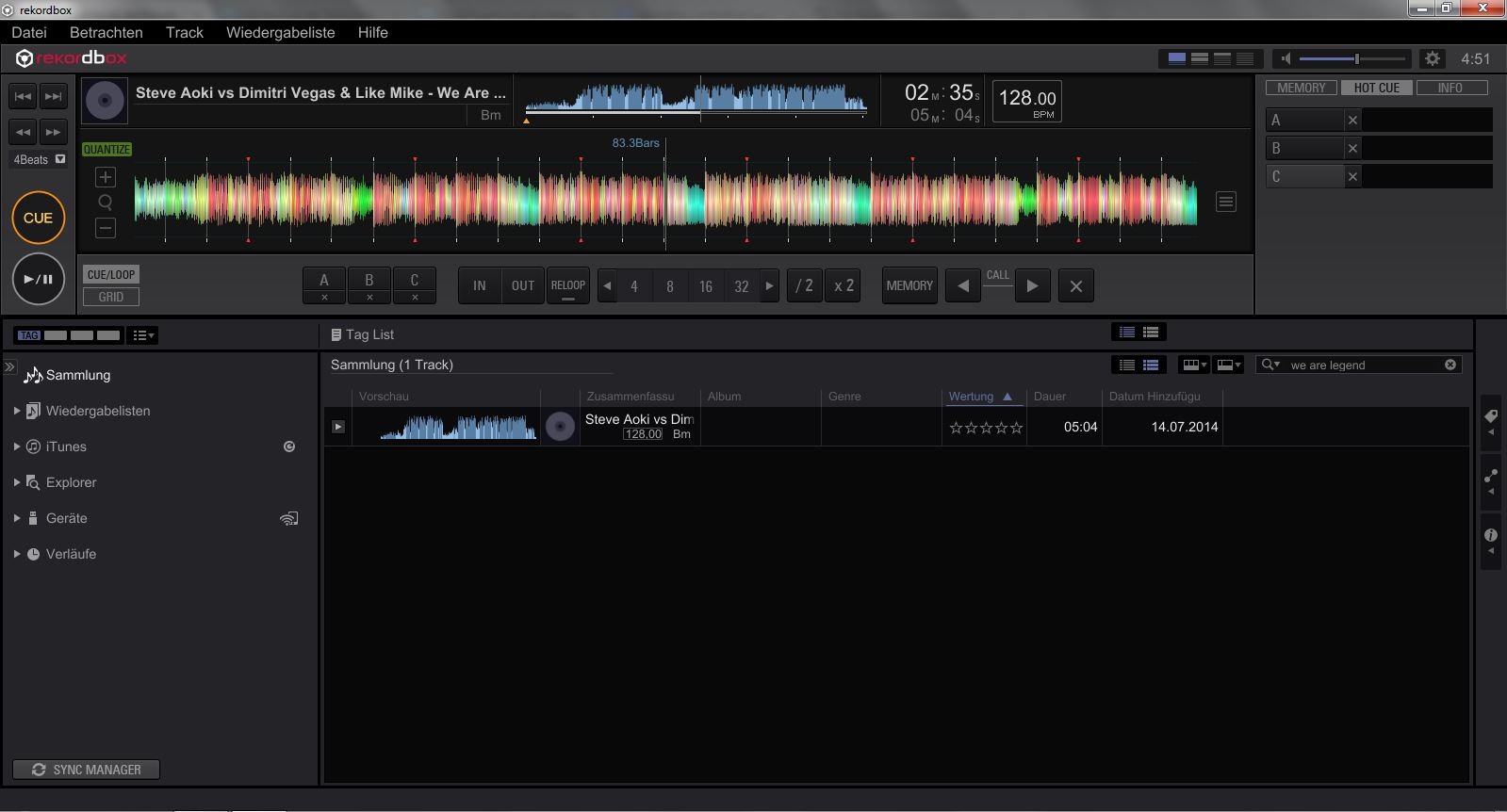Shift loop beat sizes right arrow

(769, 285)
